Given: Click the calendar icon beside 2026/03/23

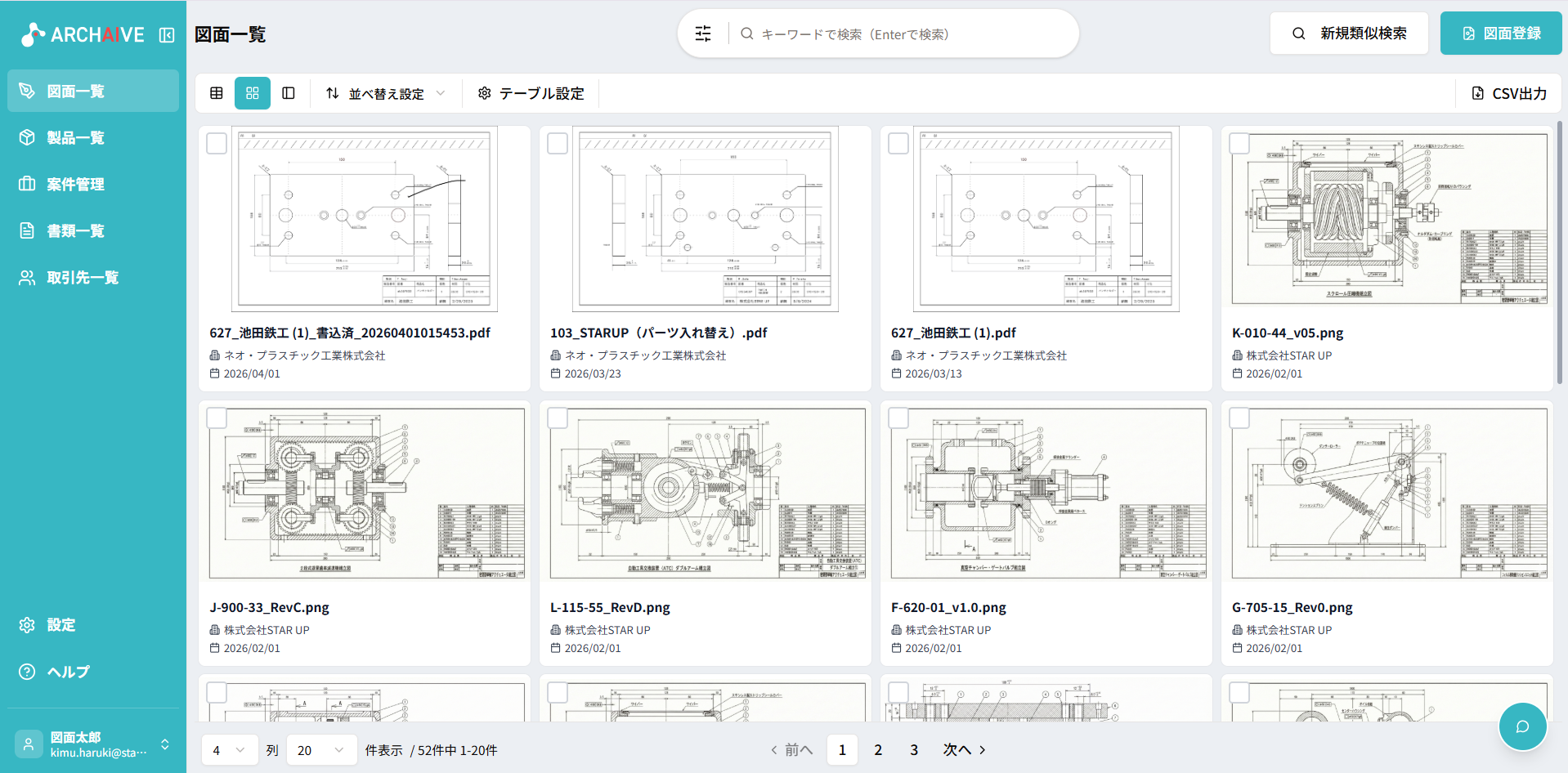Looking at the screenshot, I should pyautogui.click(x=555, y=373).
